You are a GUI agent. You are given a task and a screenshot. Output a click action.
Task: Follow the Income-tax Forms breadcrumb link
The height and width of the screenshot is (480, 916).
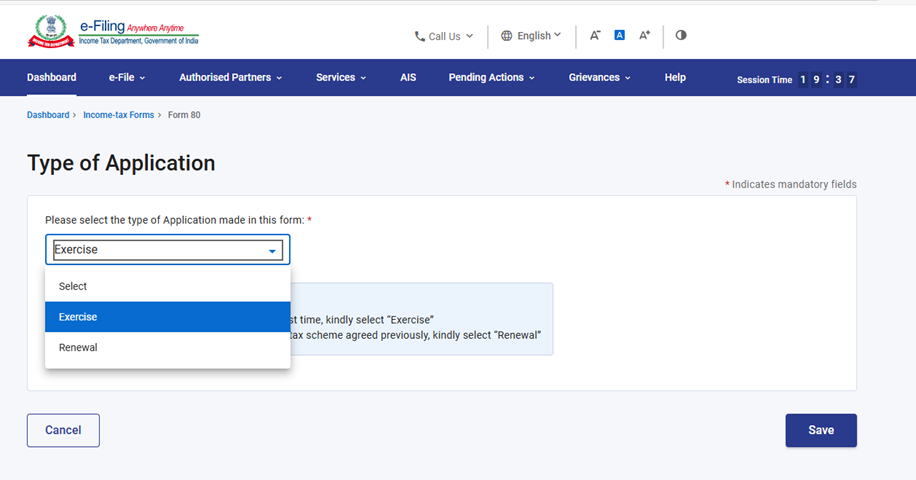118,115
